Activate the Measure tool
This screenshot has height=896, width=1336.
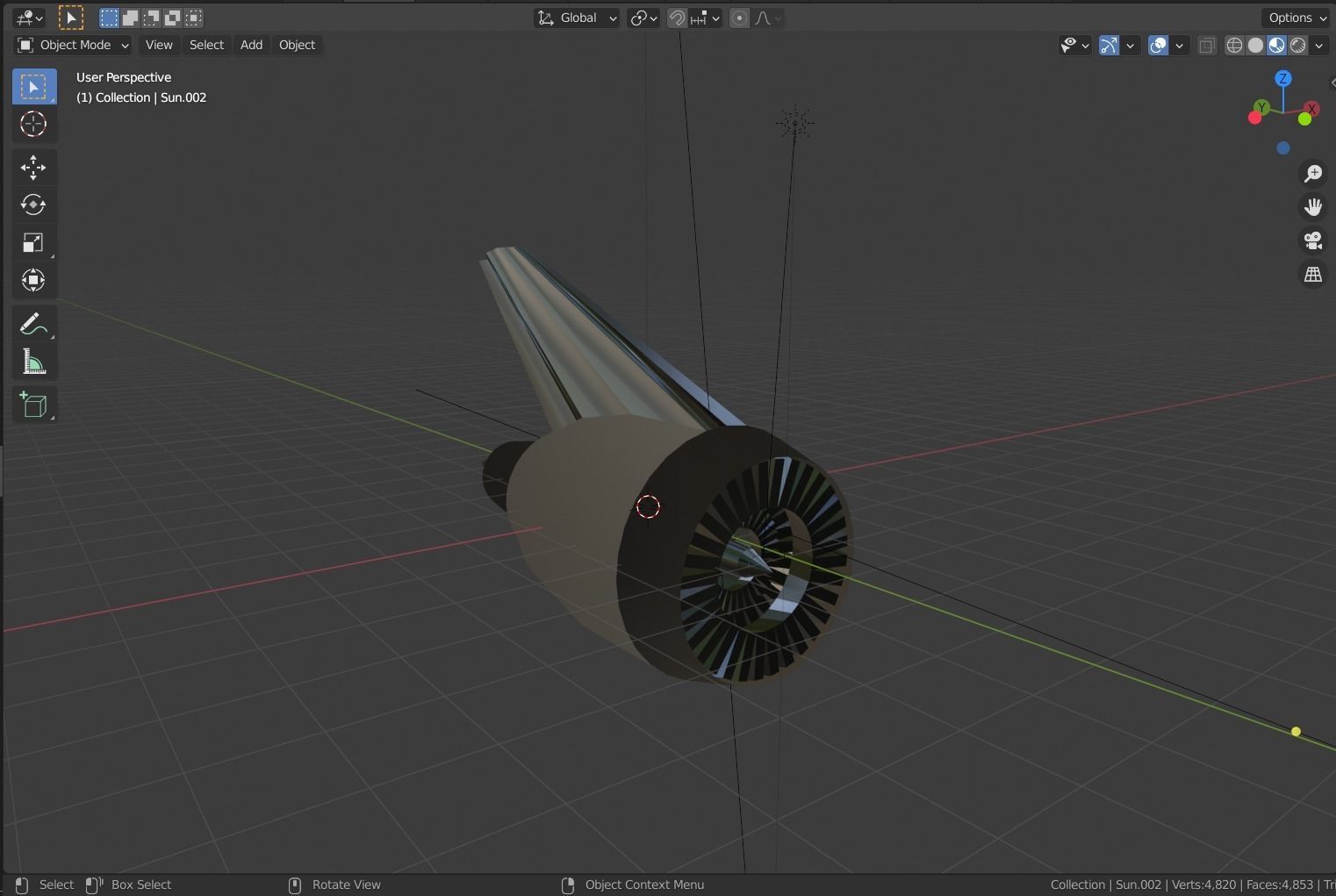click(33, 361)
